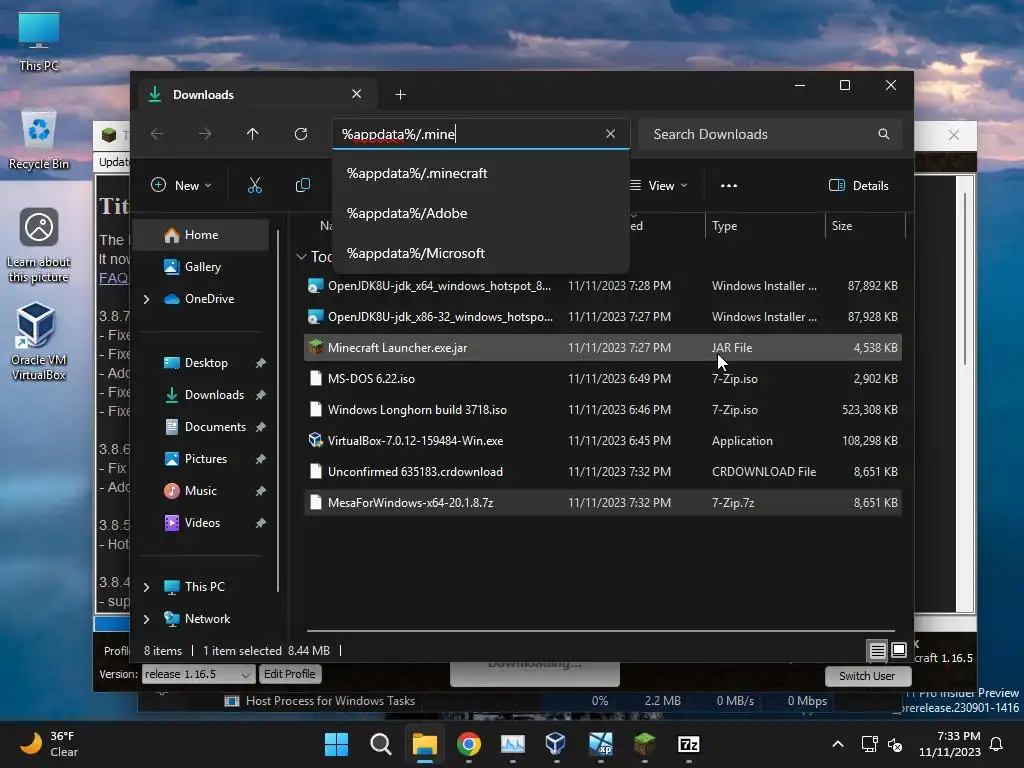This screenshot has height=768, width=1024.
Task: Click the Search Downloads magnifier icon
Action: click(884, 134)
